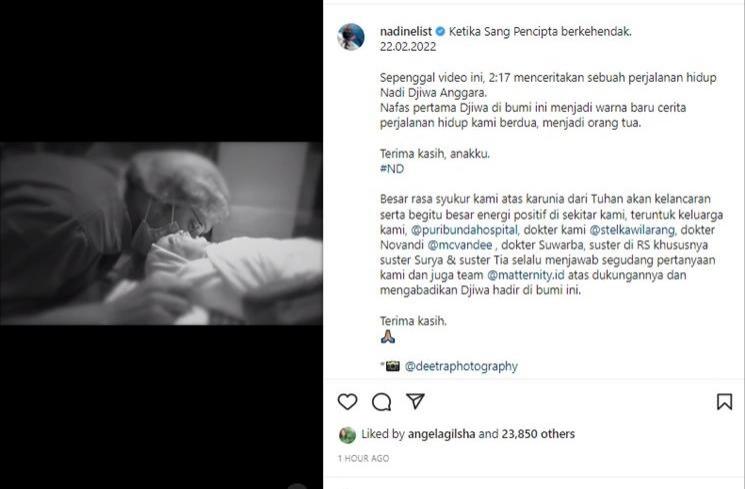Open comments with the speech bubble icon

click(x=382, y=402)
